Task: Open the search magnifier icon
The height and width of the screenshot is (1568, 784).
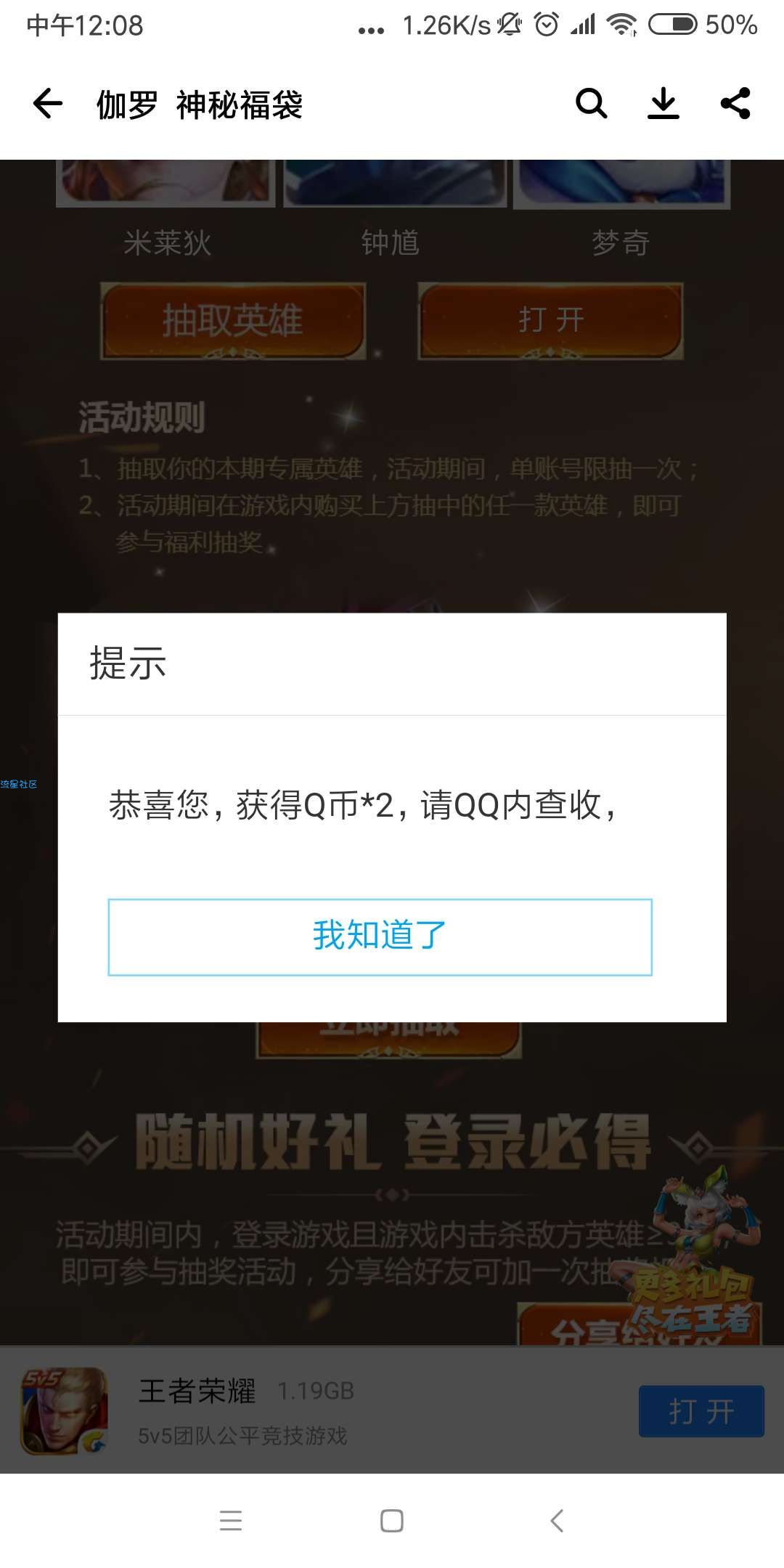Action: click(x=591, y=103)
